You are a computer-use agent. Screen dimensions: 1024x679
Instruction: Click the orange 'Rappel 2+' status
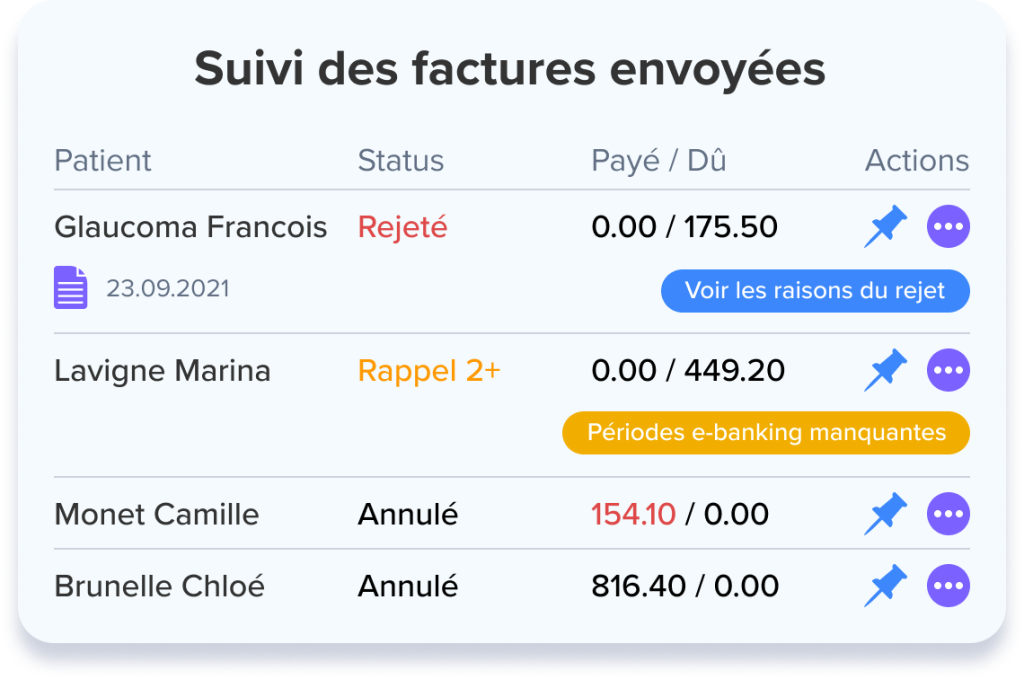point(429,371)
